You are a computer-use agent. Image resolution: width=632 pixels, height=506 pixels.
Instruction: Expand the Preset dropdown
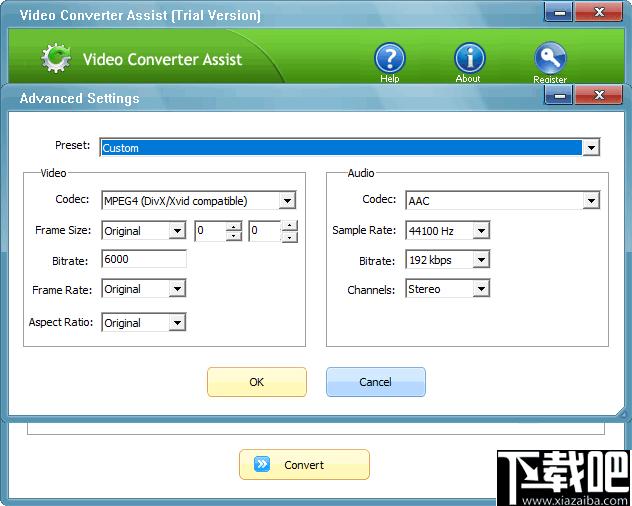(x=591, y=148)
